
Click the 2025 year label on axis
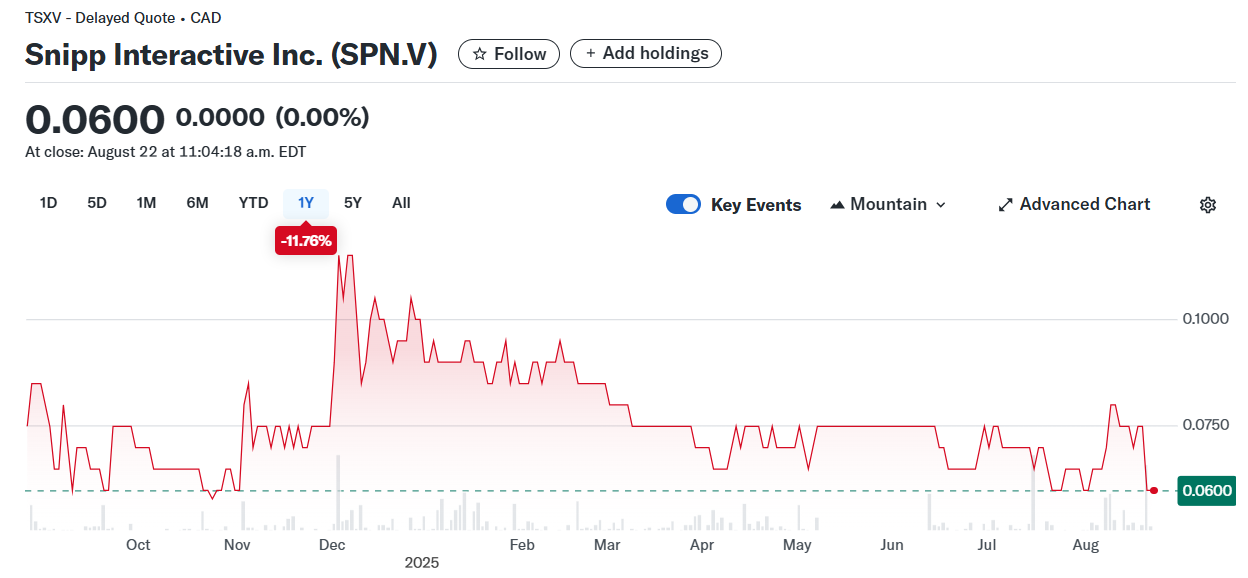pos(421,563)
